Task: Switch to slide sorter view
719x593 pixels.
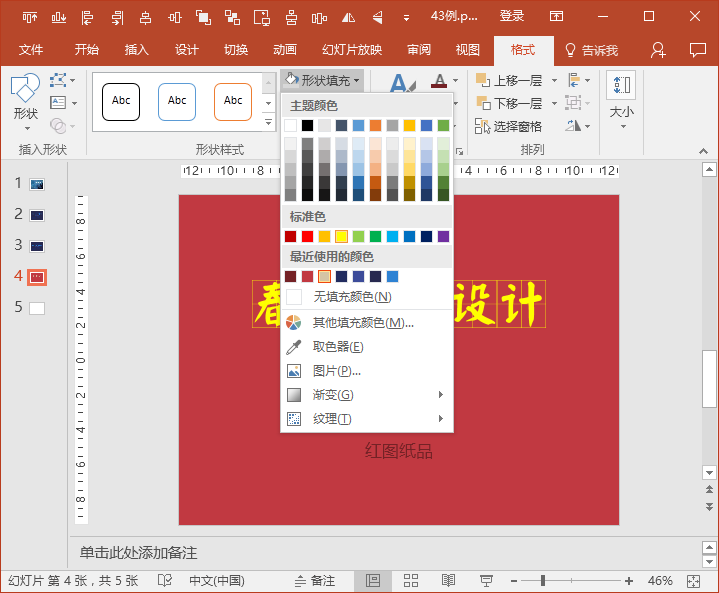Action: [411, 581]
